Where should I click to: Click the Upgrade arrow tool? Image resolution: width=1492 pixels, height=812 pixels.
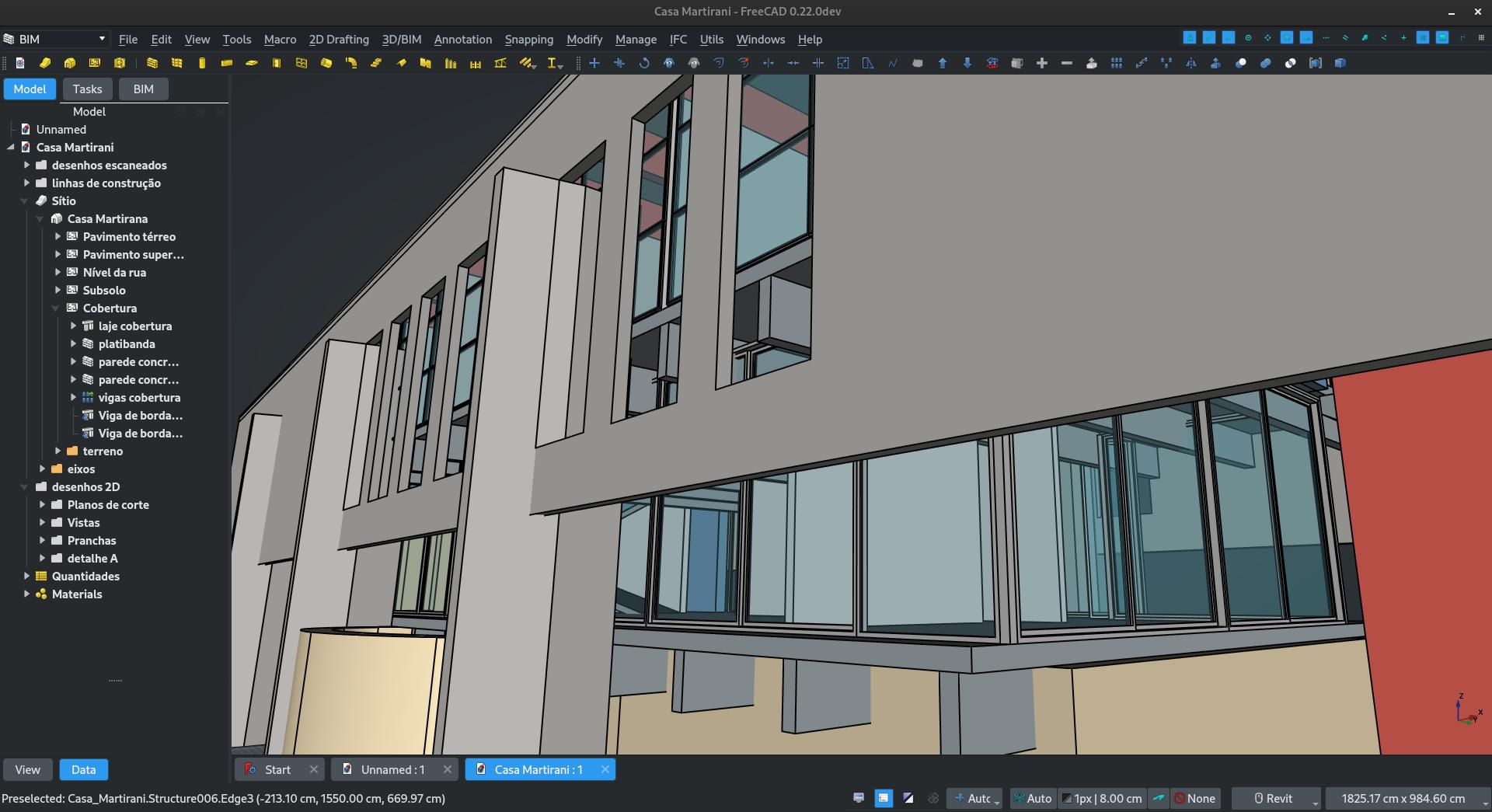[943, 63]
